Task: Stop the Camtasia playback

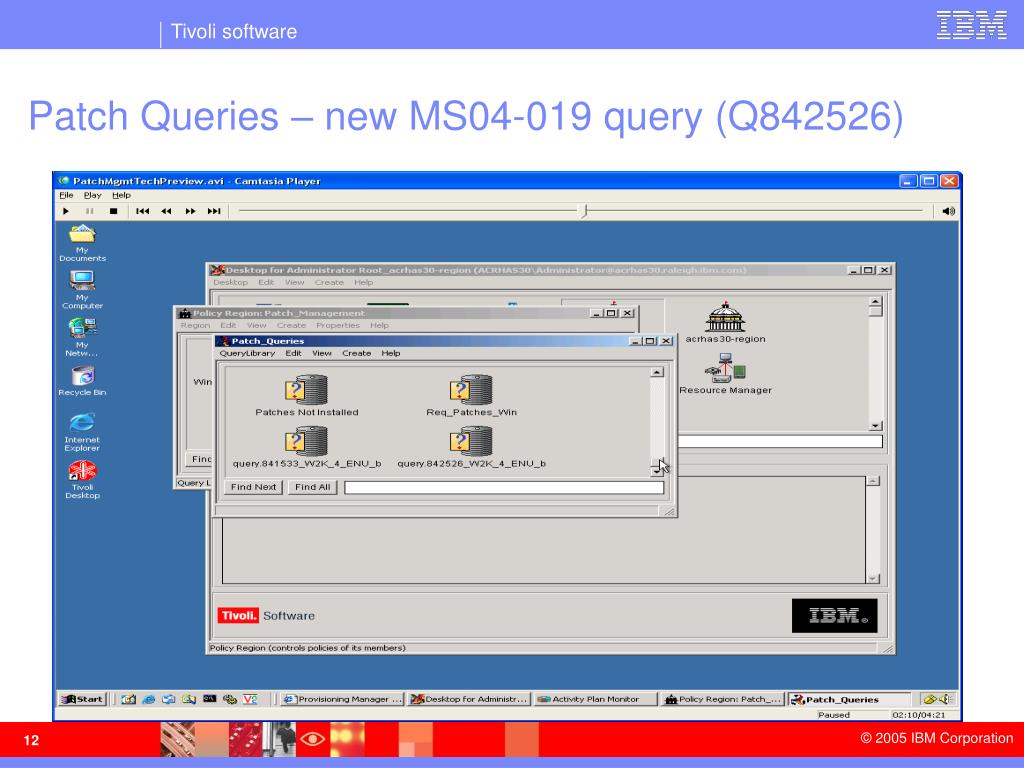Action: [114, 211]
